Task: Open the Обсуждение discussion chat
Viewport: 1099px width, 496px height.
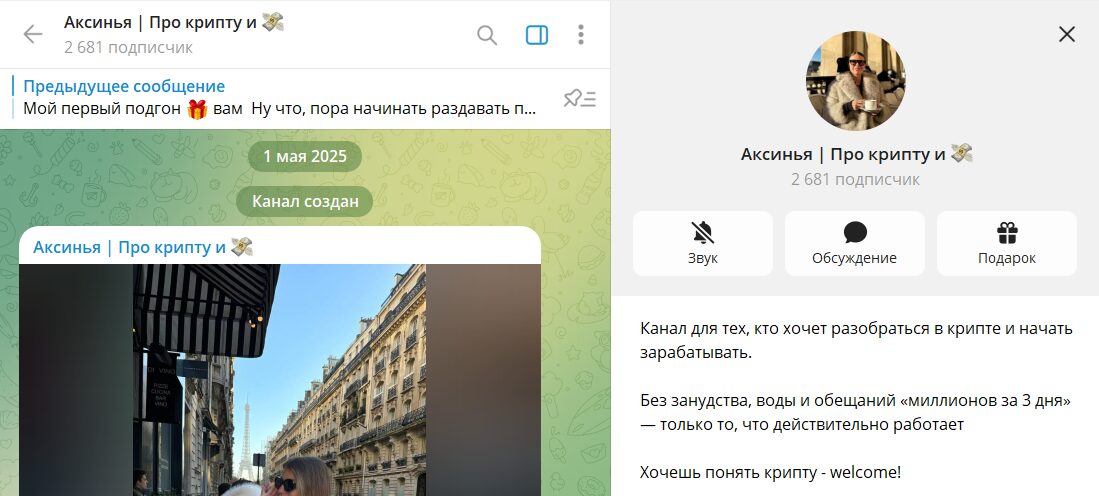Action: coord(854,243)
